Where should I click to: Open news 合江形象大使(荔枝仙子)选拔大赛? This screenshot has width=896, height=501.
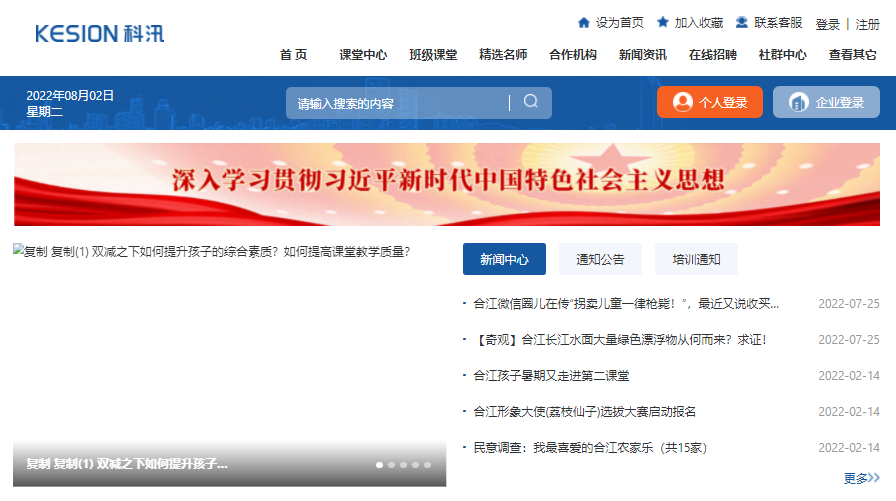tap(585, 412)
